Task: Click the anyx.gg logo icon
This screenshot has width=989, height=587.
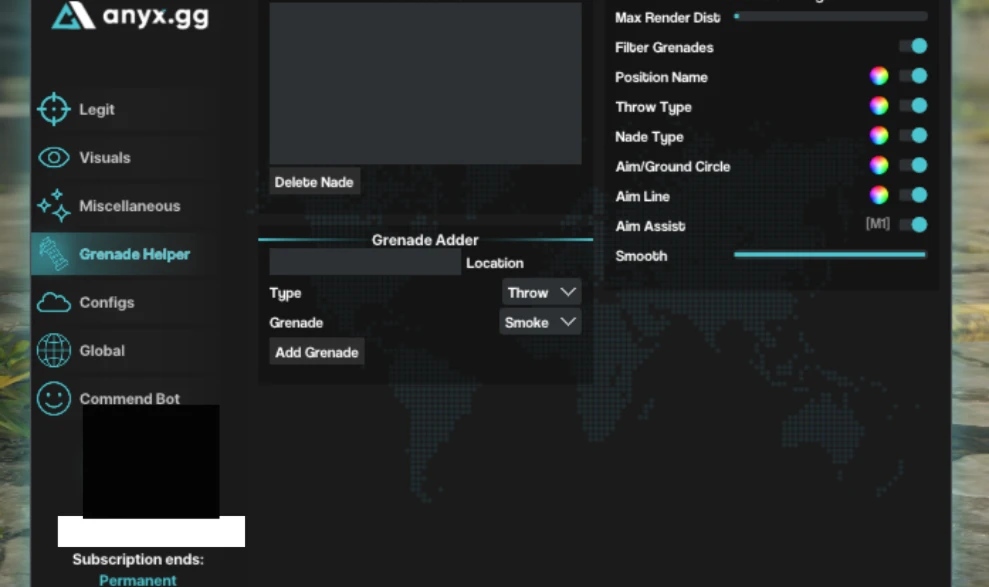Action: point(73,15)
